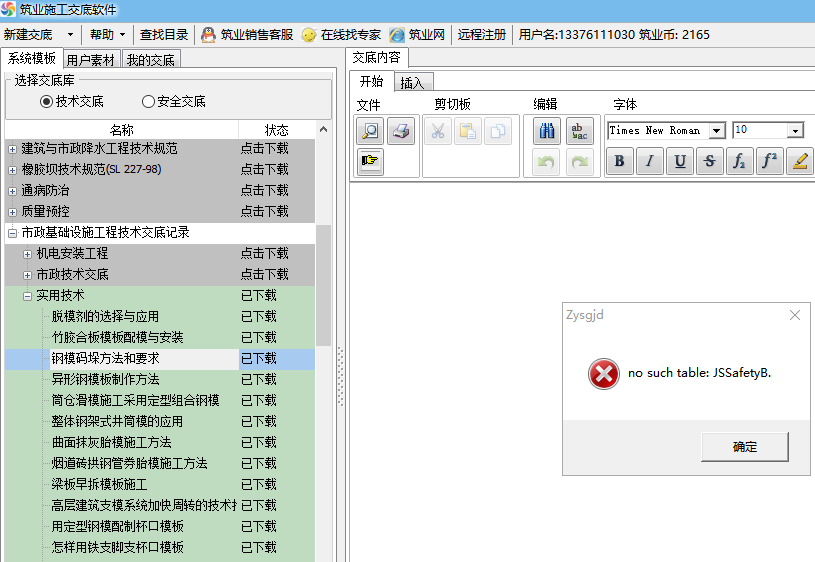Click 确定 in the error dialog

(x=745, y=447)
